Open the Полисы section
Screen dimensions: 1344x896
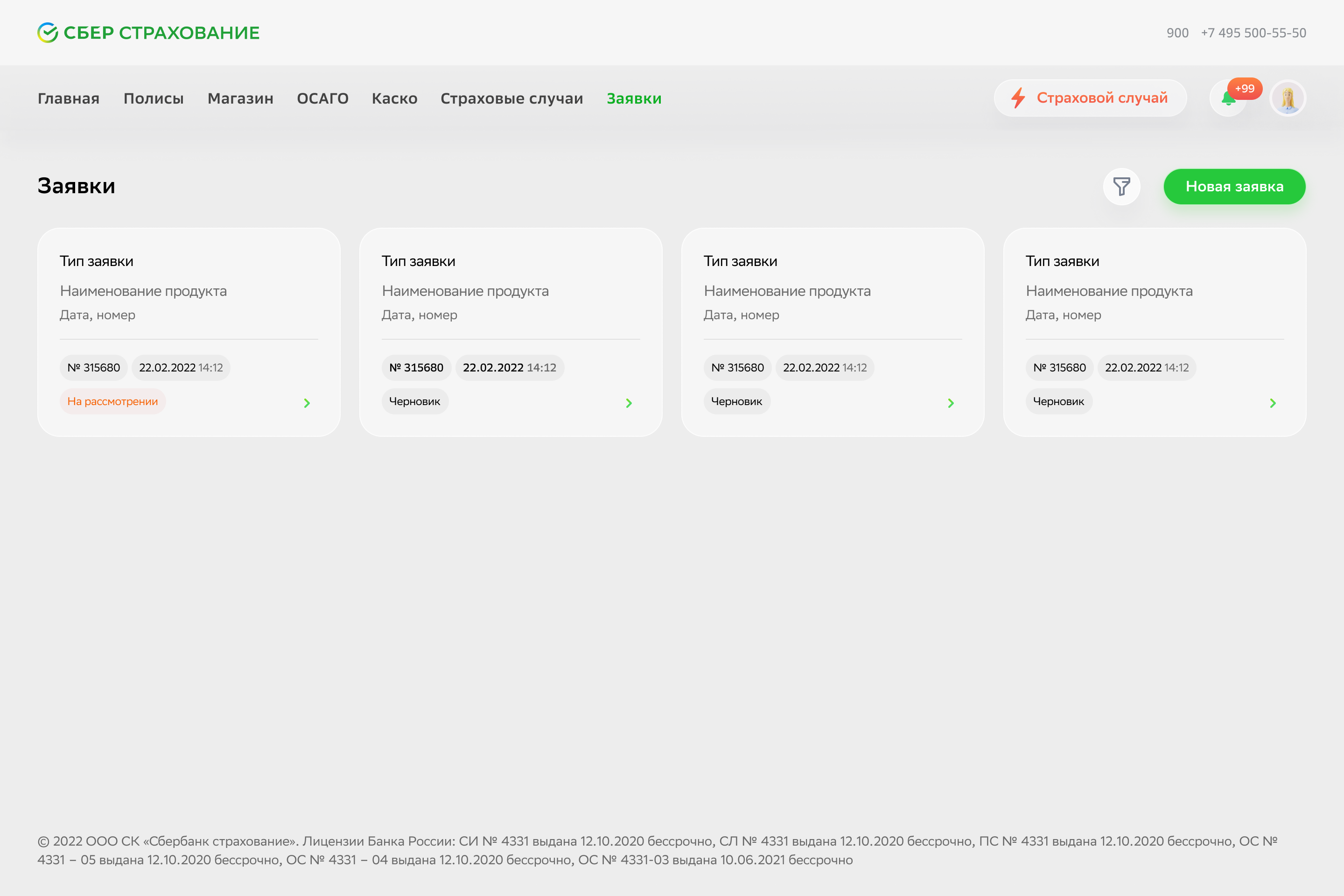click(154, 98)
